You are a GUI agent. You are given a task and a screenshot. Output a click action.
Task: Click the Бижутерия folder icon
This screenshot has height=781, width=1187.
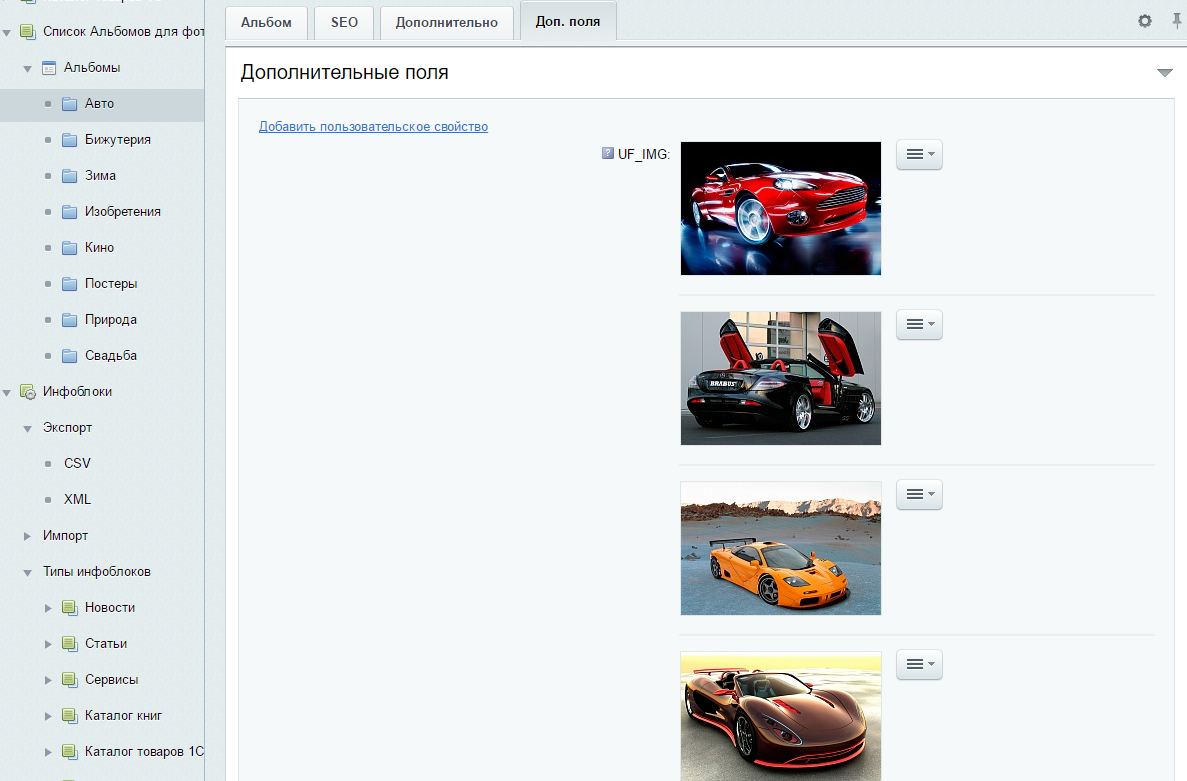(x=69, y=140)
